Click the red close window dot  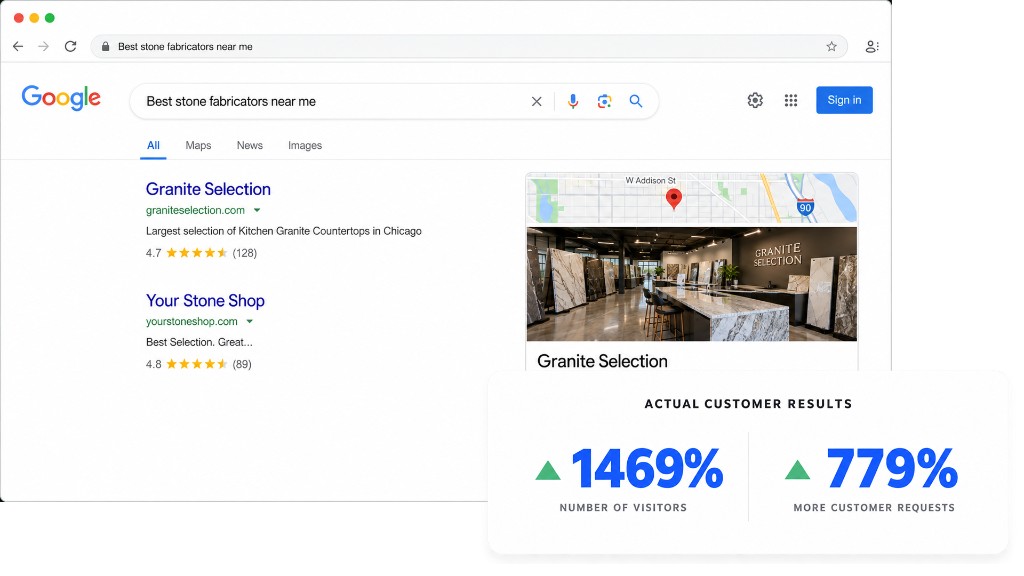18,18
